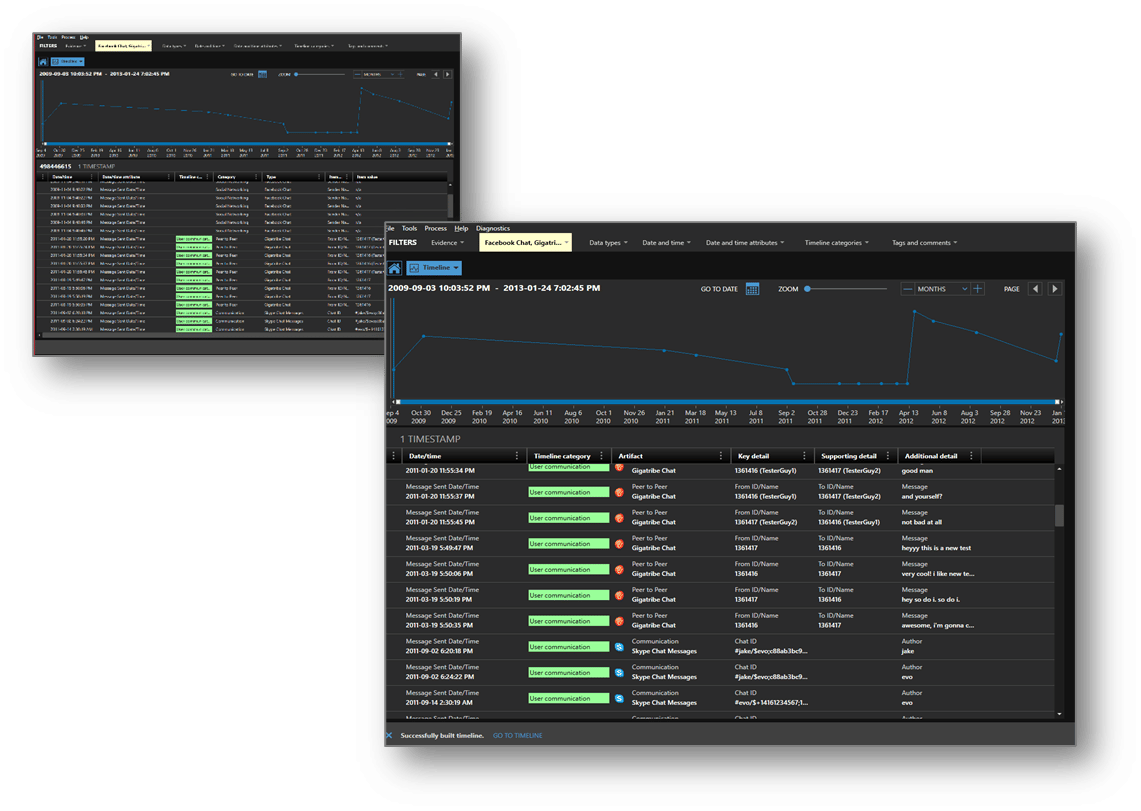Expand the Evidence filter dropdown
1141x811 pixels.
tap(447, 243)
